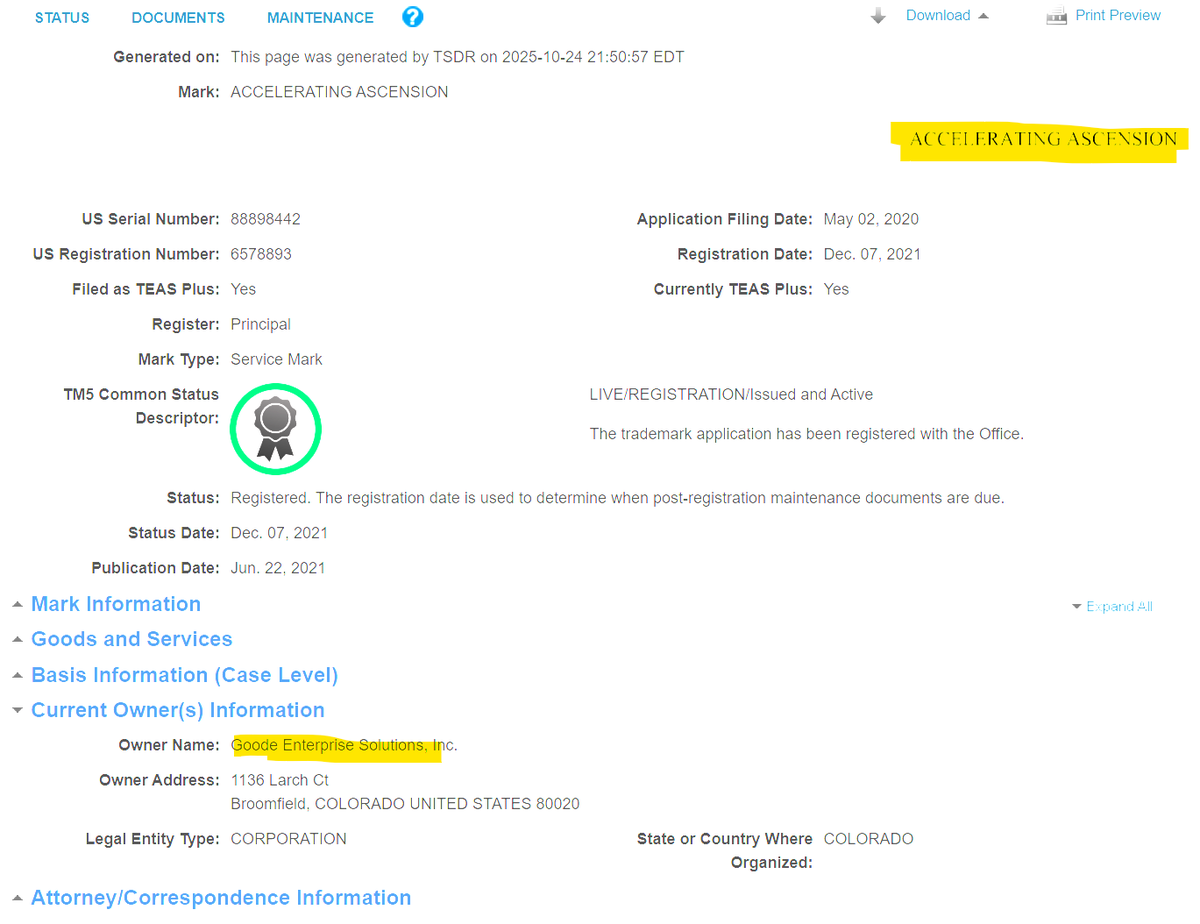Click Legal Entity Type value CORPORATION
The image size is (1200, 924).
point(289,839)
